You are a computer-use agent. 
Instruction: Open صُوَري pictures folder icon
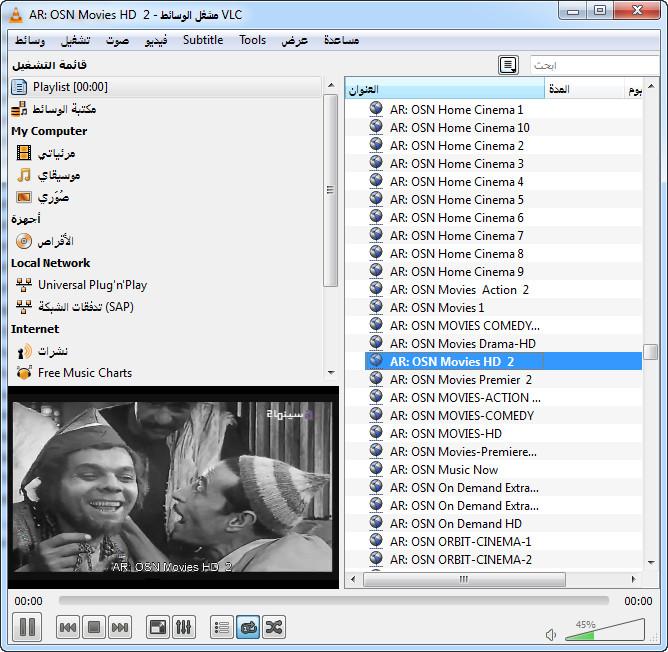coord(24,197)
